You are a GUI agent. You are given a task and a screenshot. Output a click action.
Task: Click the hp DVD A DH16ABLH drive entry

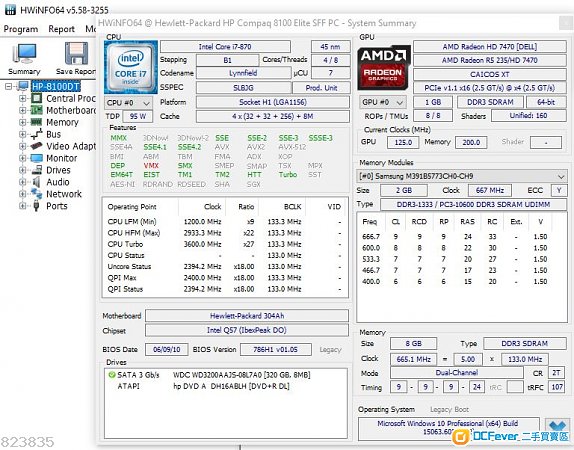[x=231, y=386]
